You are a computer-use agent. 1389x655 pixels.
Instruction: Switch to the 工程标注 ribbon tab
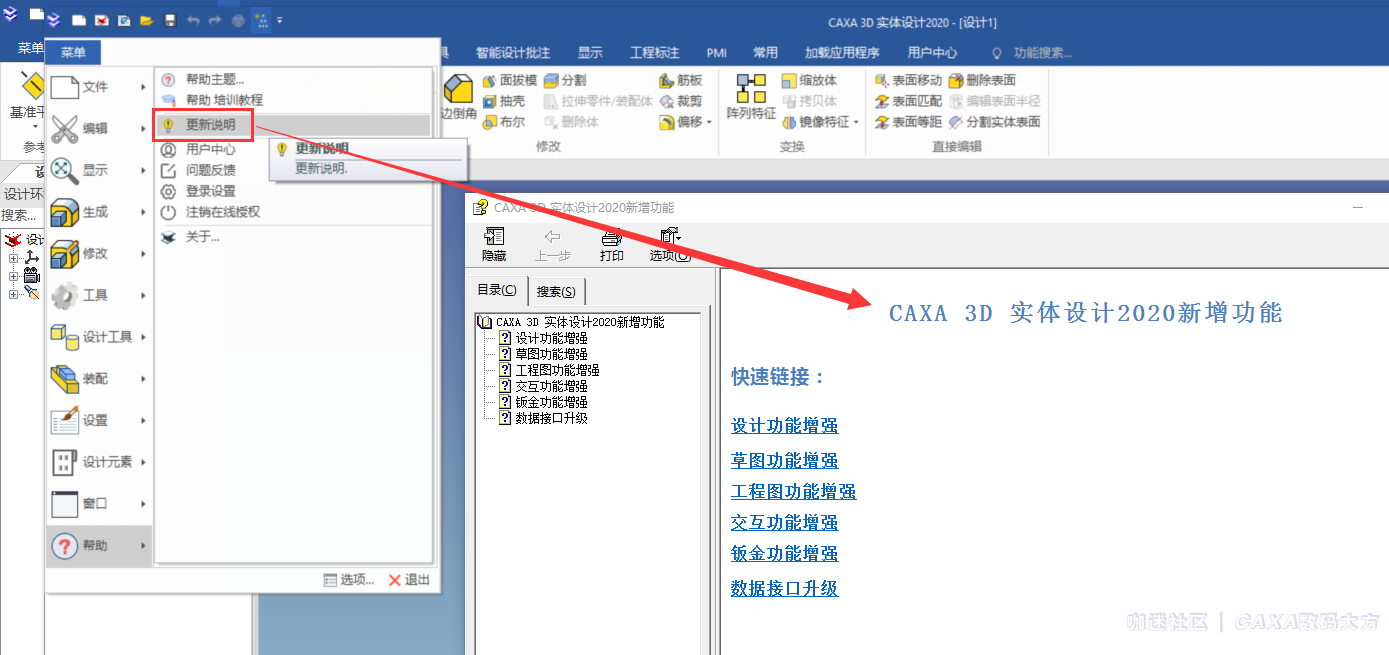(655, 53)
